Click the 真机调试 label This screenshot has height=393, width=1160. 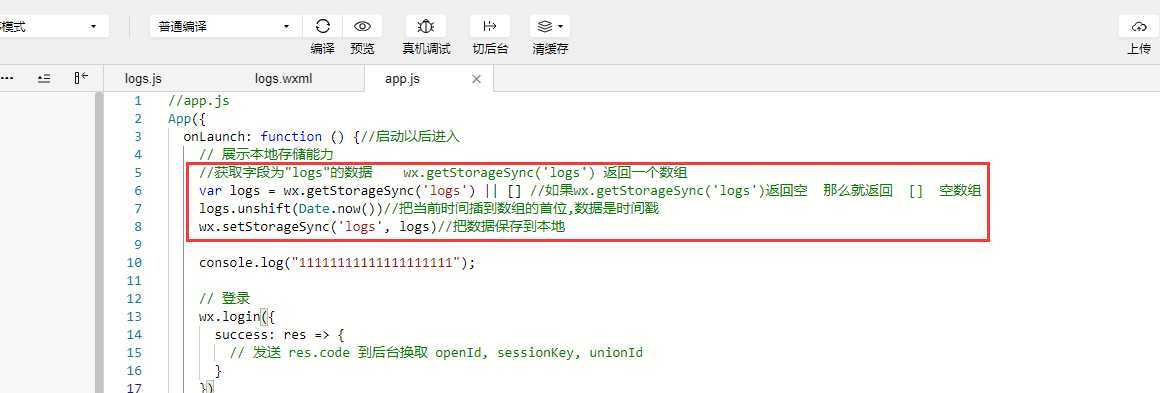tap(426, 49)
